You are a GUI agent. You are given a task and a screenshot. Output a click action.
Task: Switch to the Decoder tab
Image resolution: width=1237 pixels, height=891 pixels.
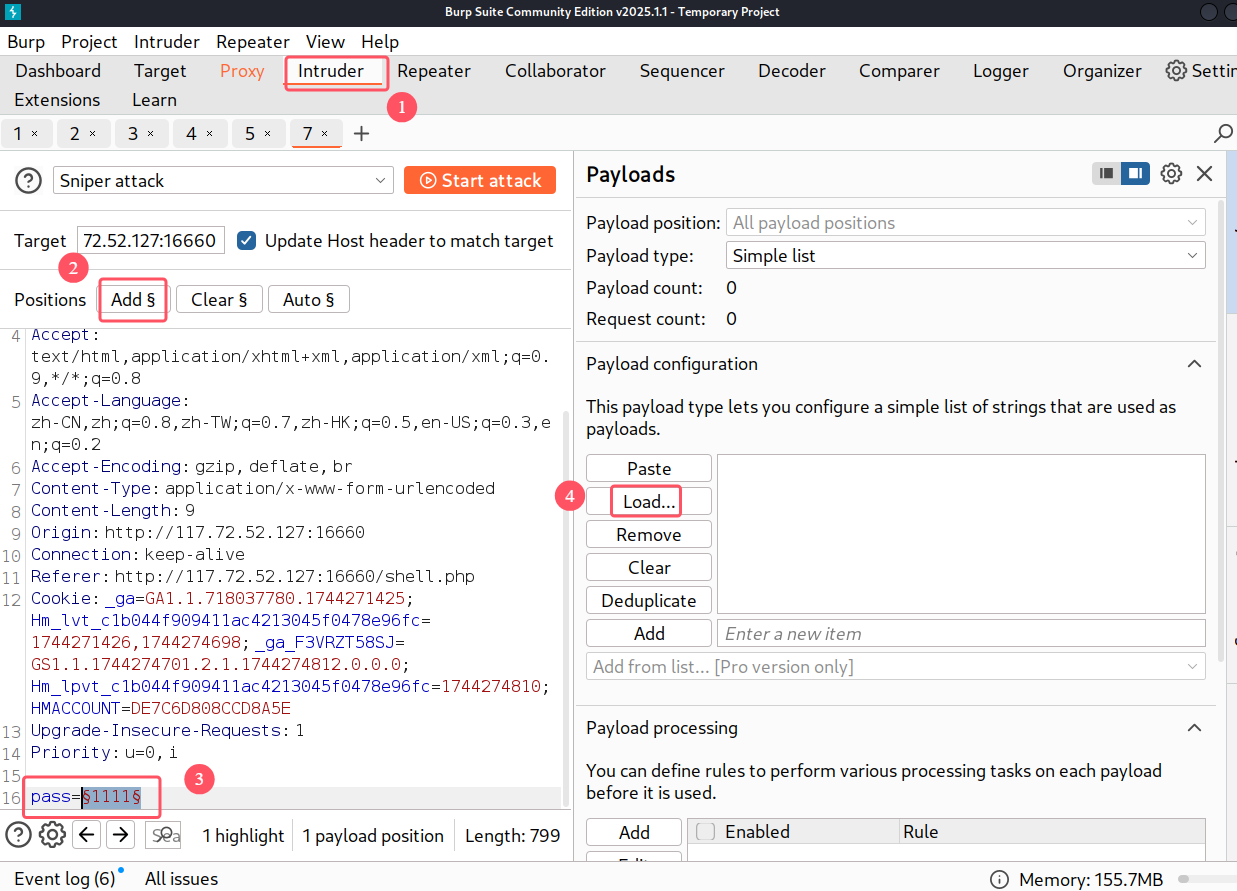tap(792, 71)
